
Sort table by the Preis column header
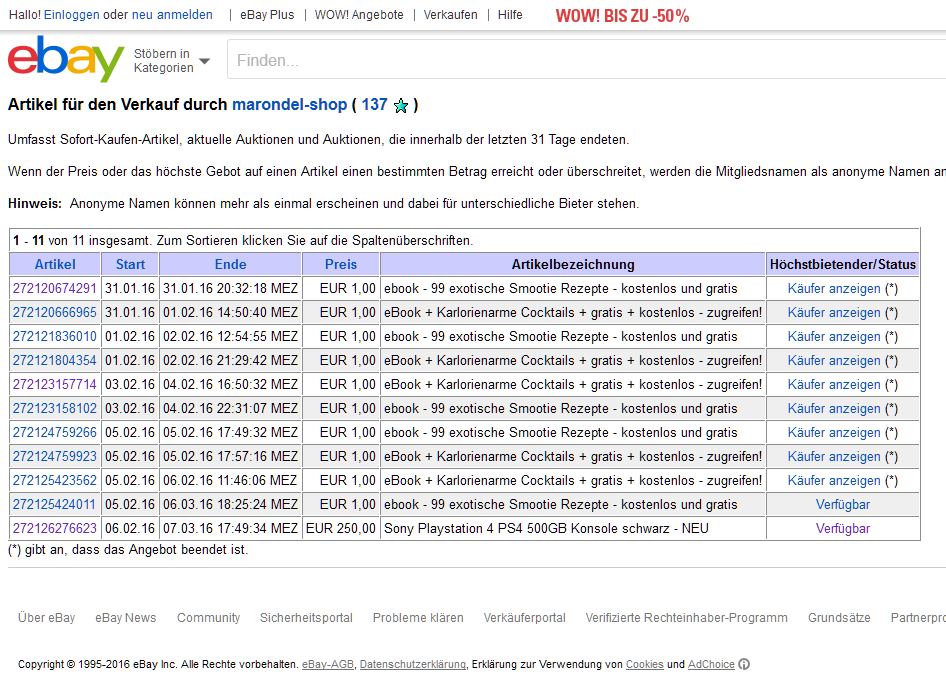341,264
